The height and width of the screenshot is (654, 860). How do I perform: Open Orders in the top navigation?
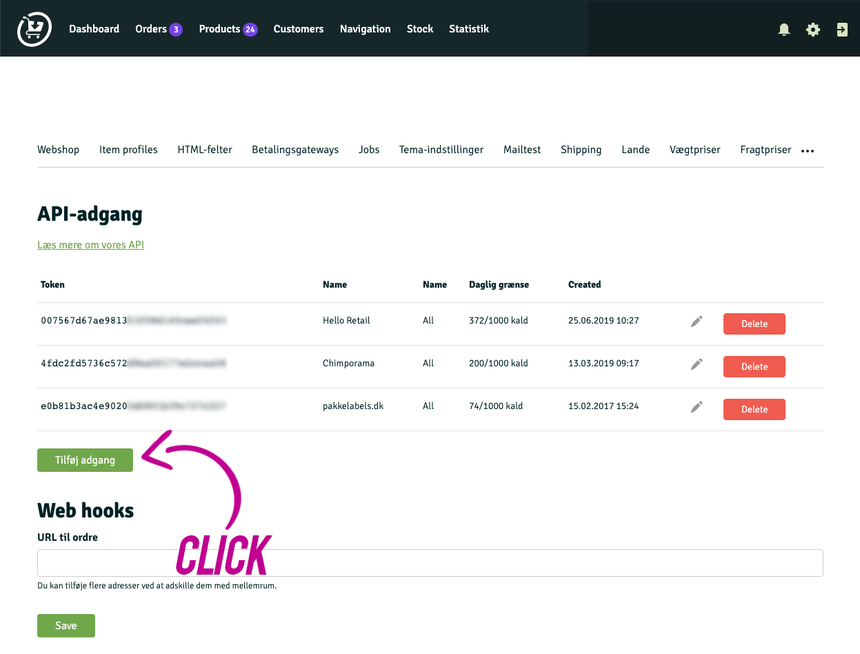tap(158, 29)
